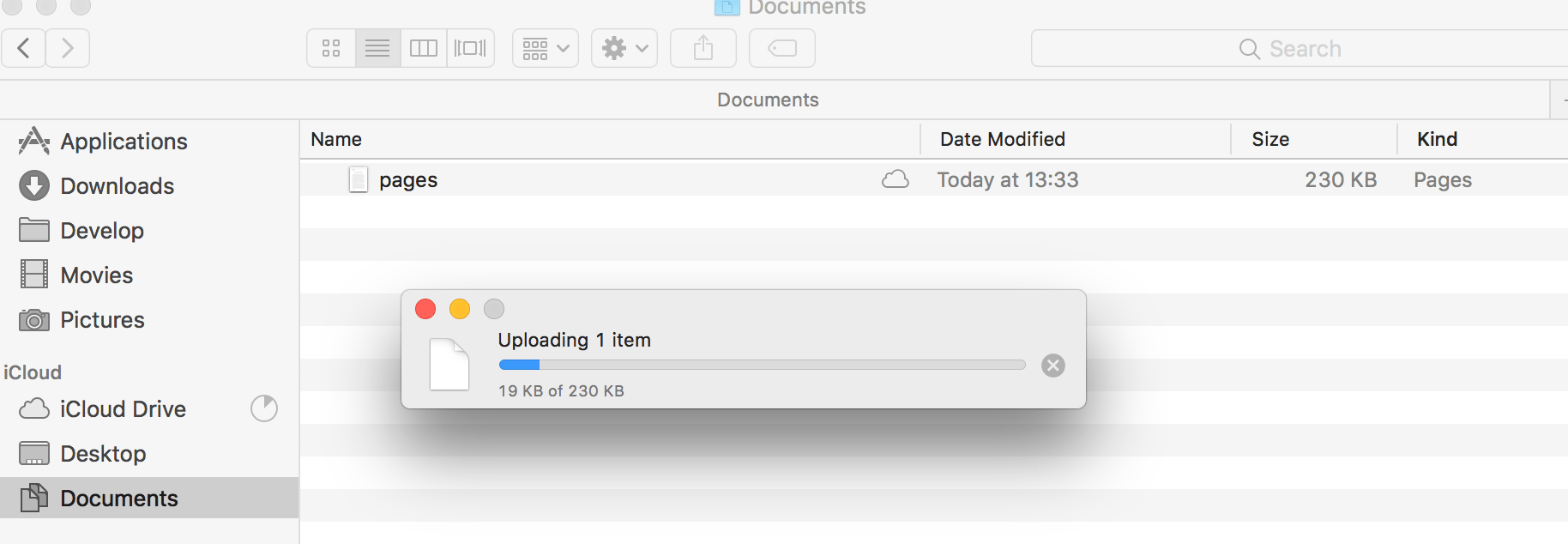Viewport: 1568px width, 544px height.
Task: Select Documents in the sidebar
Action: (119, 498)
